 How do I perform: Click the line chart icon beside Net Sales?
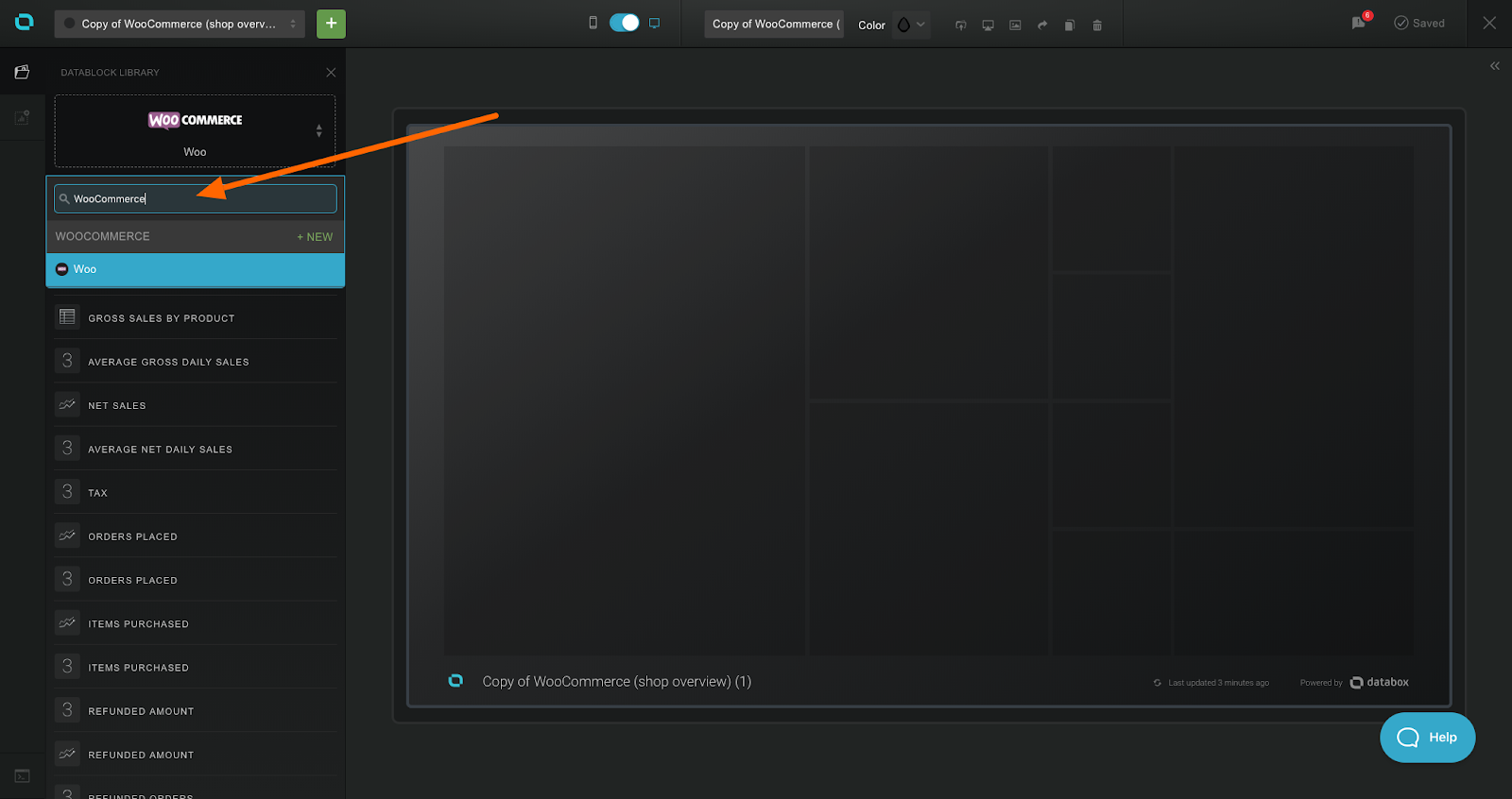click(67, 404)
